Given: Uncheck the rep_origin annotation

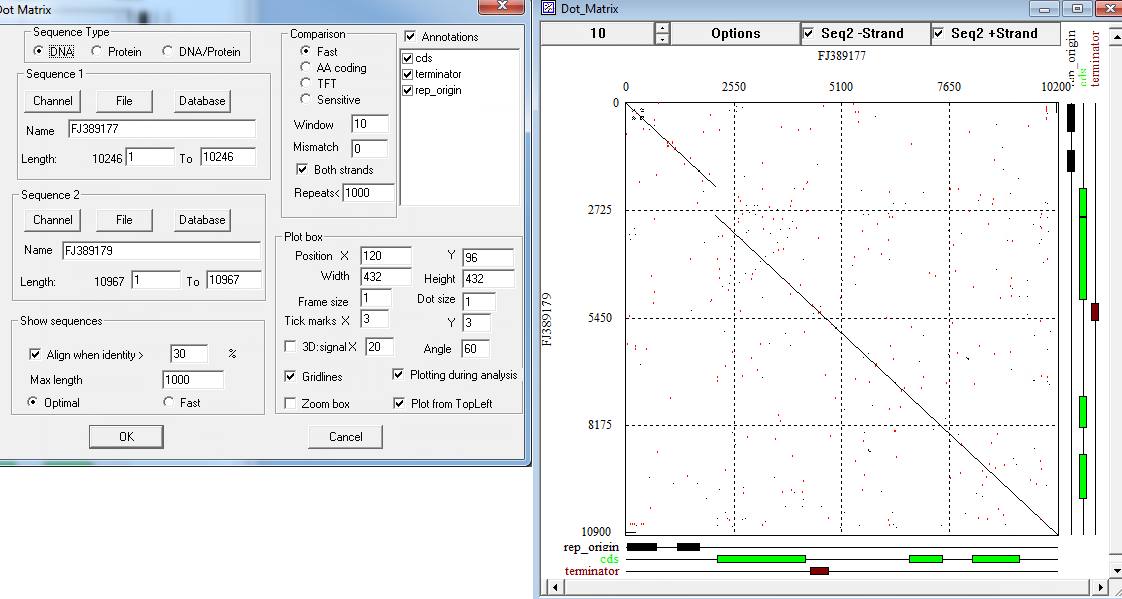Looking at the screenshot, I should pos(408,90).
